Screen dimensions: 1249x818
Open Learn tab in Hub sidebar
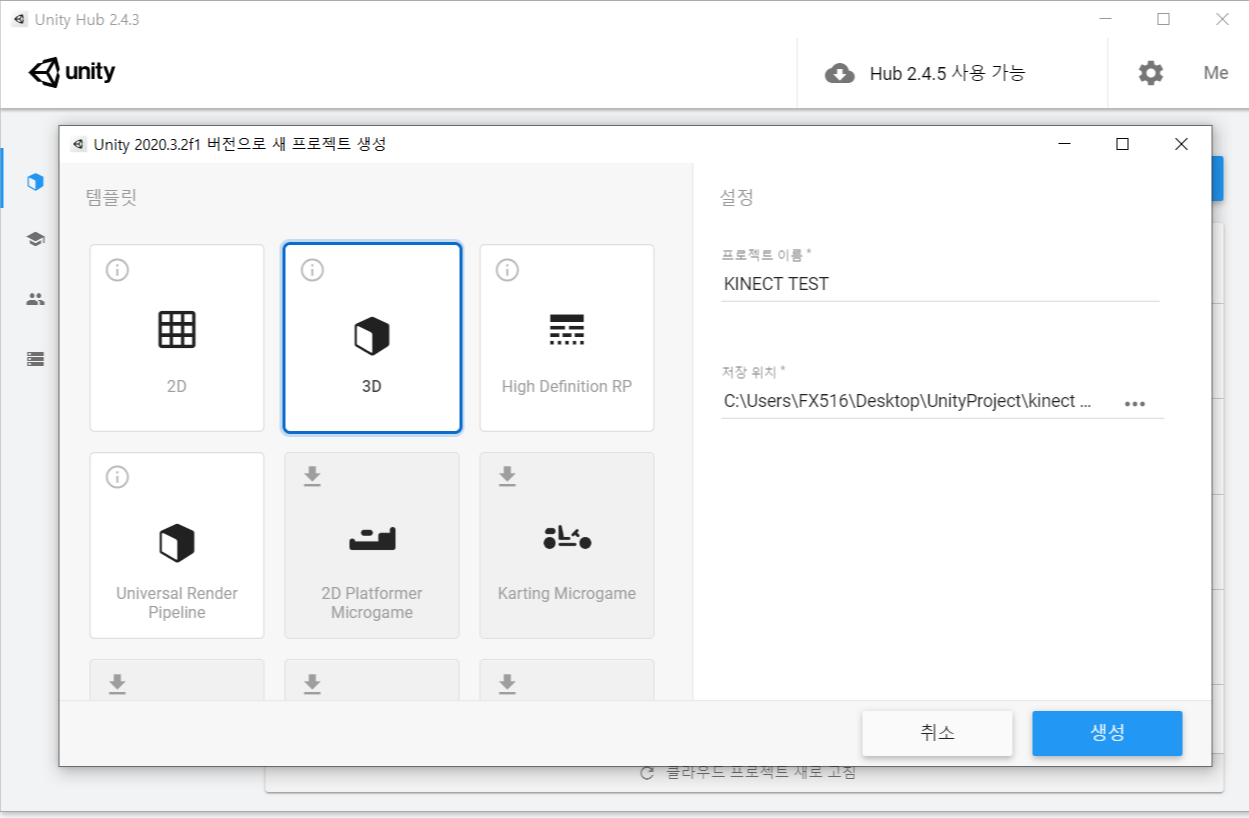[x=36, y=239]
